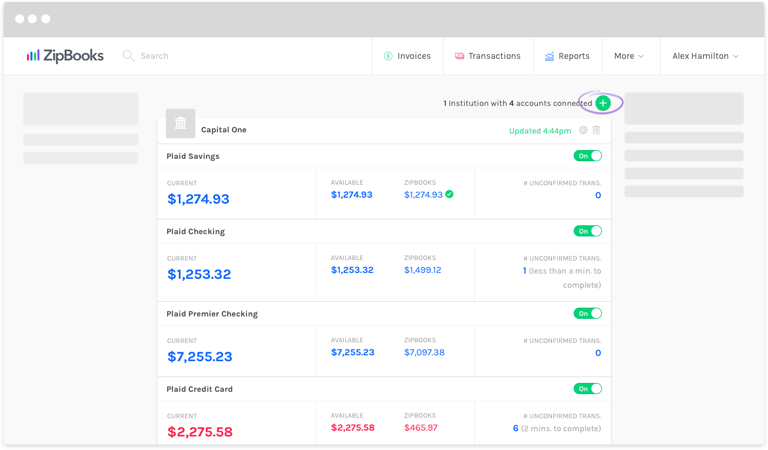Click the Updated 4:44pm status text
Viewport: 768px width, 450px height.
[x=540, y=131]
